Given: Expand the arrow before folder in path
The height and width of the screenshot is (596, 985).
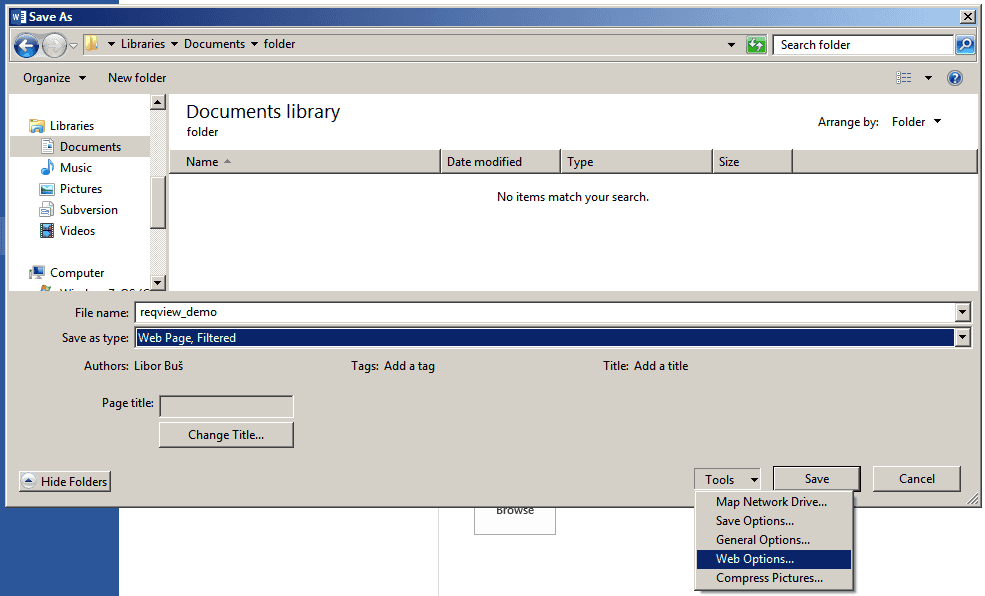Looking at the screenshot, I should 254,44.
